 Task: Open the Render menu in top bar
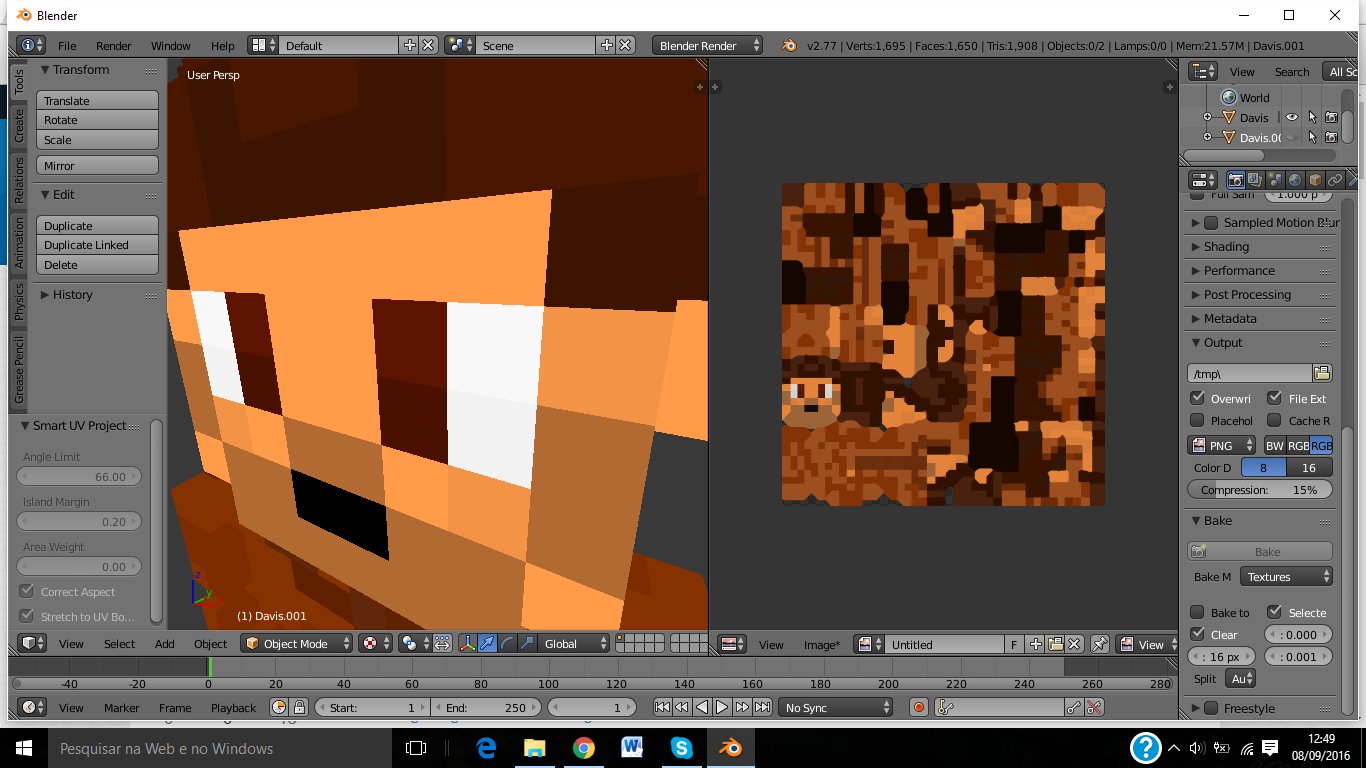[x=113, y=46]
